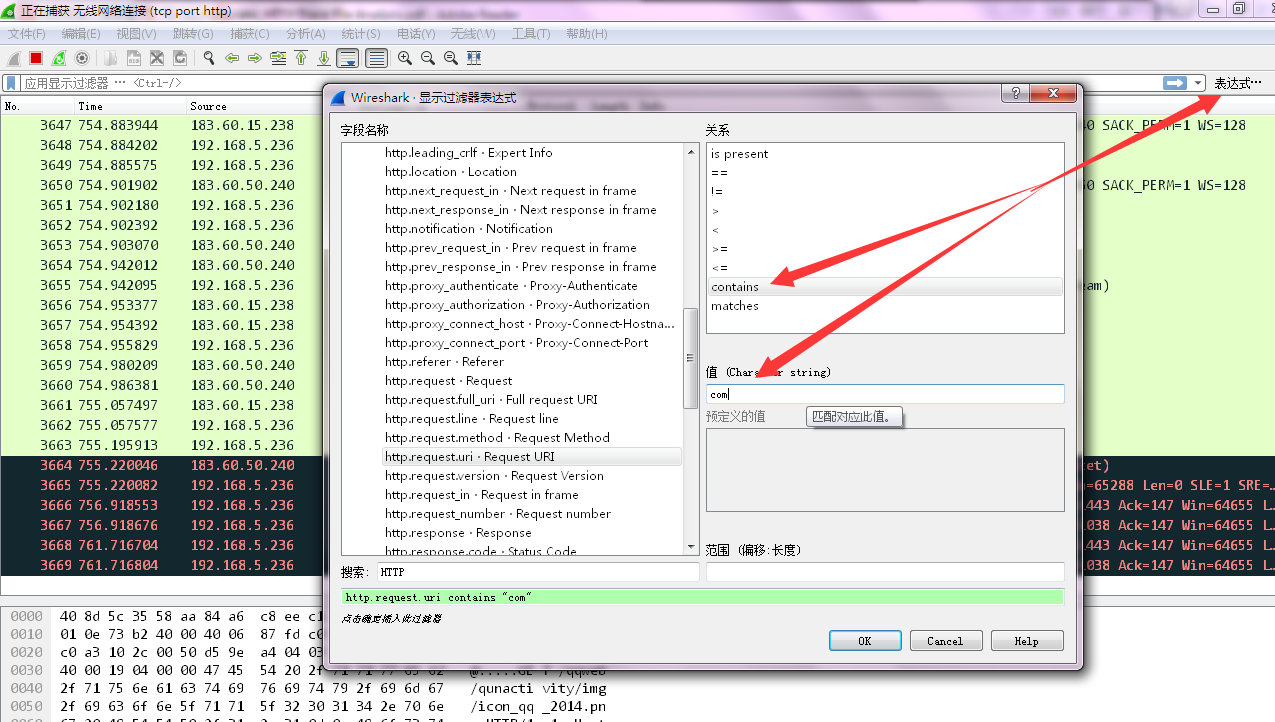Click the main display filter input bar
This screenshot has width=1275, height=722.
click(x=590, y=83)
